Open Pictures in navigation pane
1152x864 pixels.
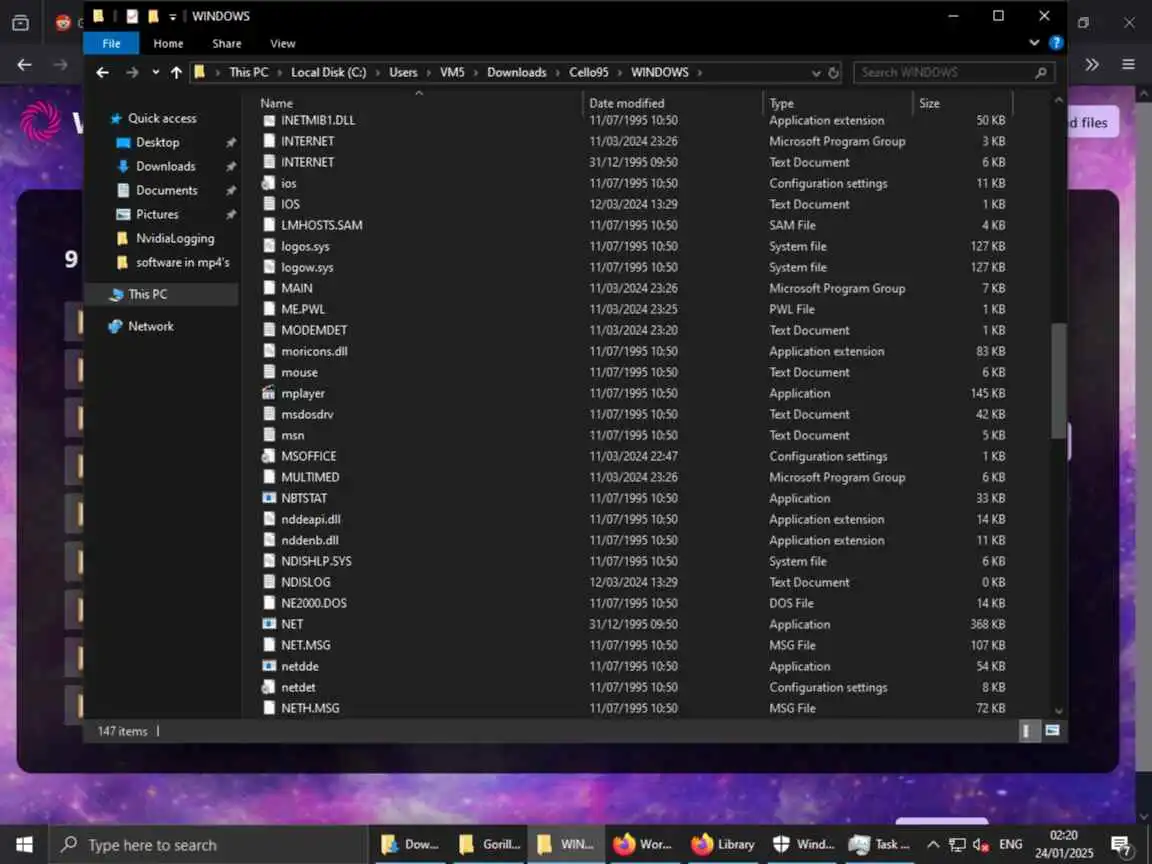(156, 215)
